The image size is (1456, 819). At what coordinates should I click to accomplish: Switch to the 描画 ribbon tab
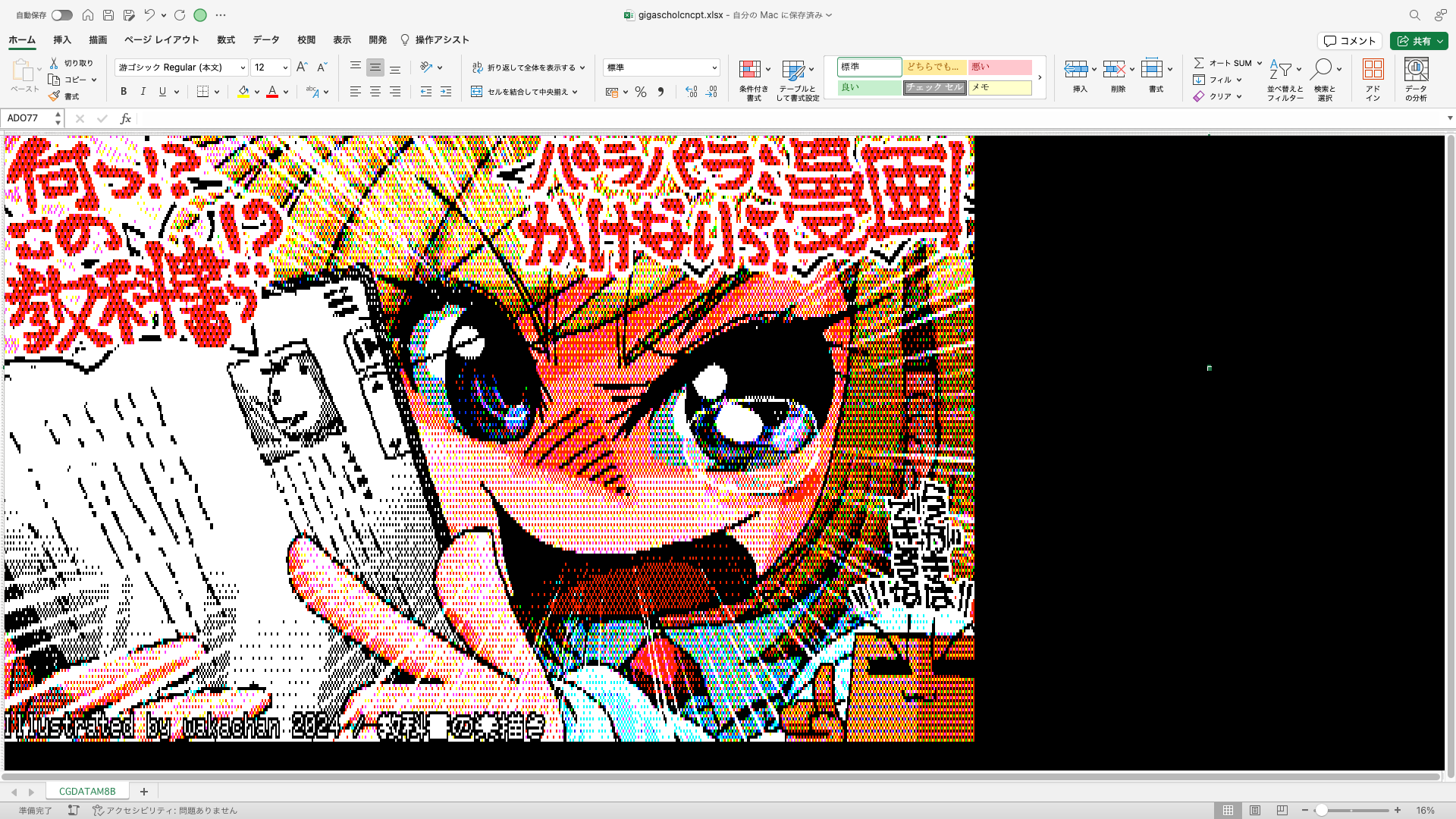[x=98, y=40]
